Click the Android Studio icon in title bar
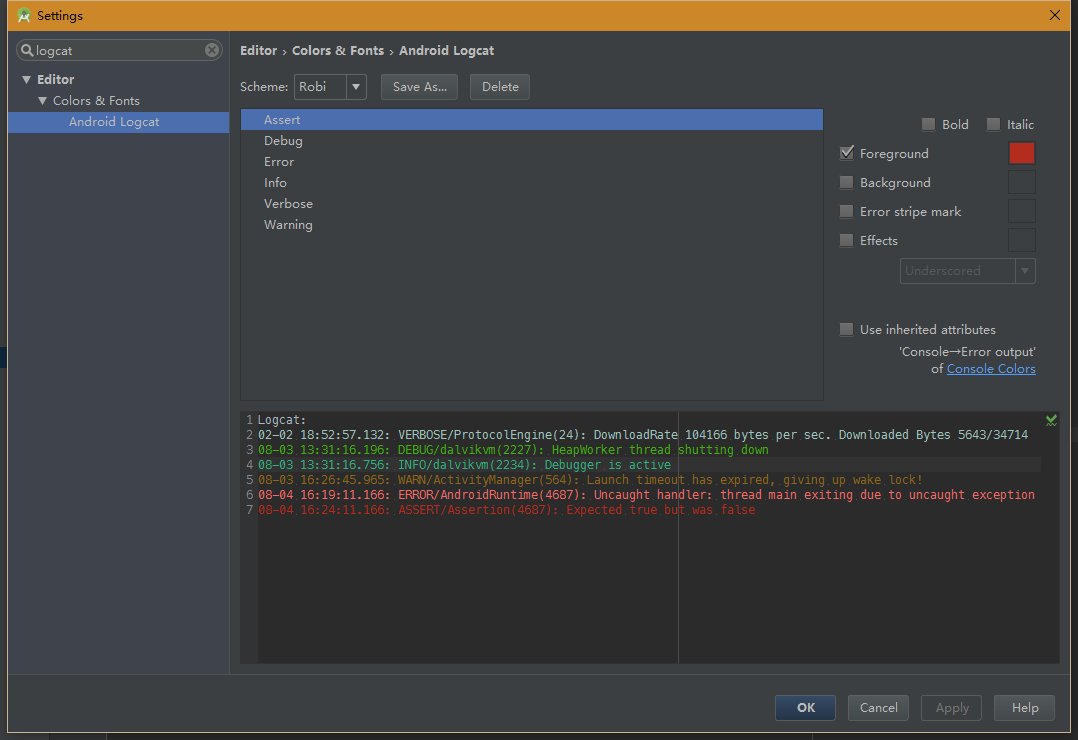This screenshot has height=740, width=1078. [24, 15]
